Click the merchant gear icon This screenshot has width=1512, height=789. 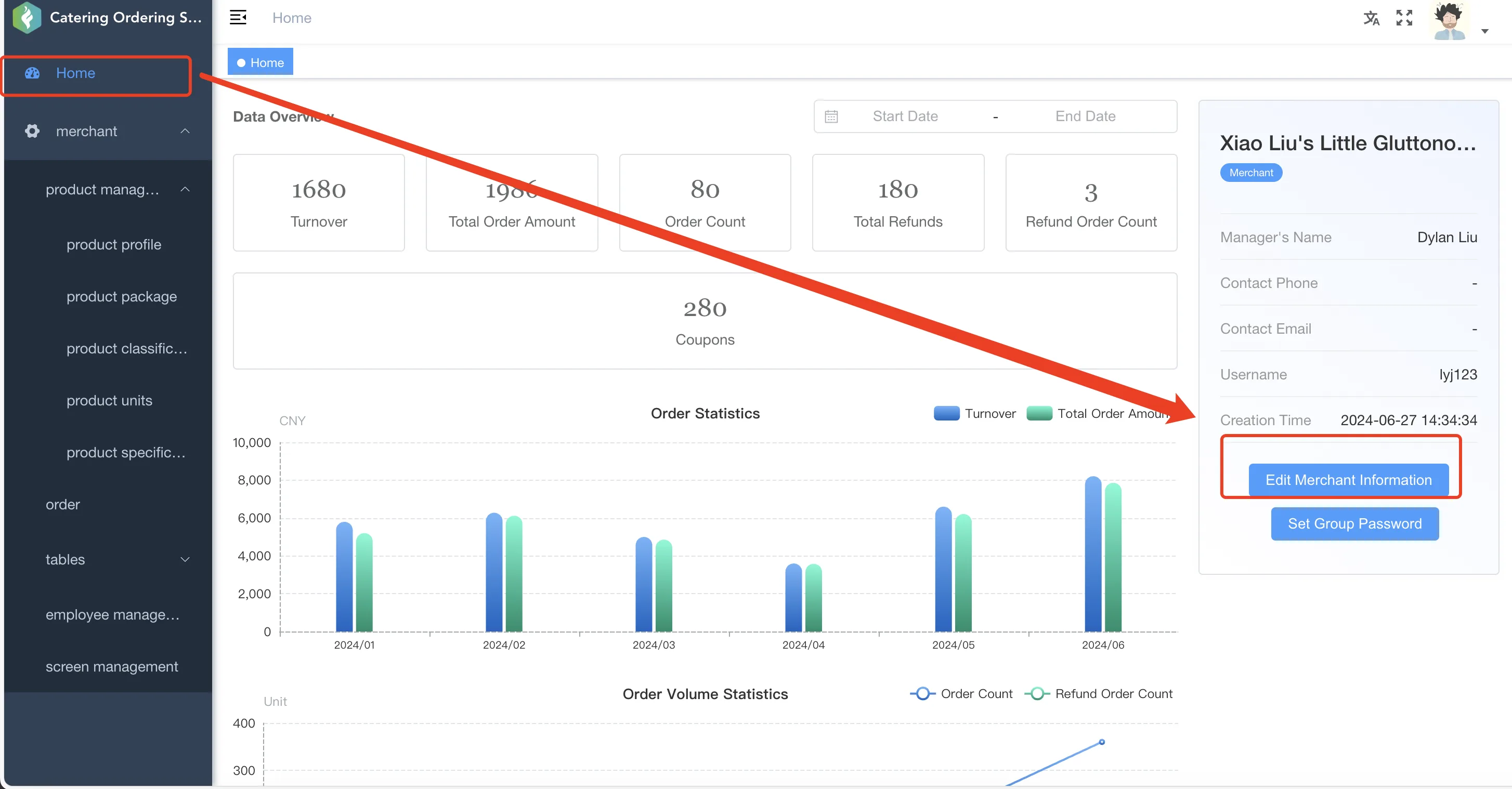(32, 131)
